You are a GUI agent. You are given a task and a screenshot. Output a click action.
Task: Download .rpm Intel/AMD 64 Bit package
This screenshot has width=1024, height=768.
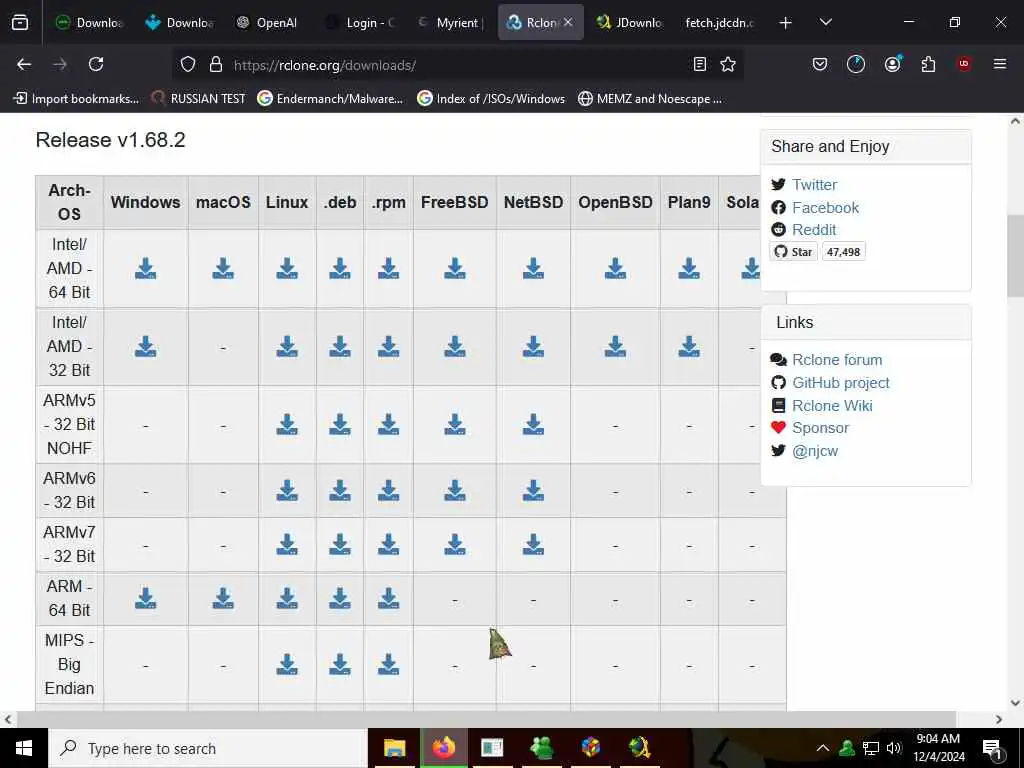(x=389, y=268)
